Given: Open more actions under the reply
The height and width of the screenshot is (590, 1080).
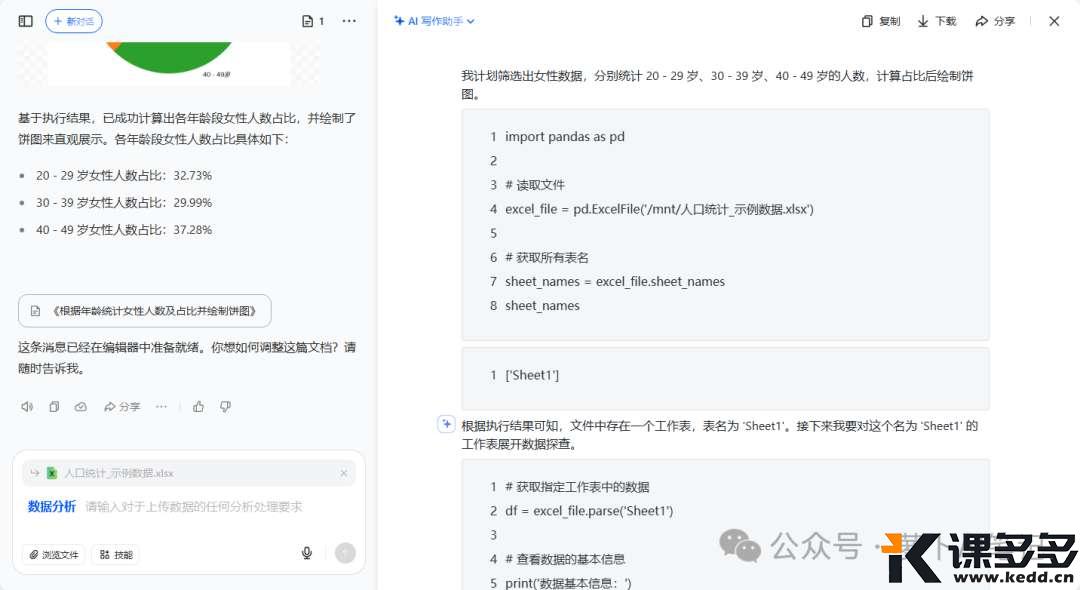Looking at the screenshot, I should pyautogui.click(x=161, y=407).
